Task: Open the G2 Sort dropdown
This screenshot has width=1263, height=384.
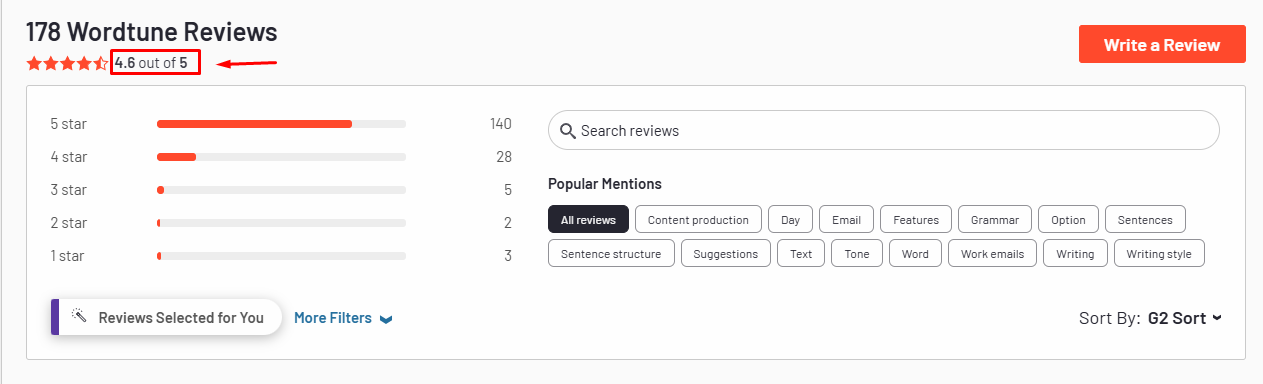Action: (x=1185, y=318)
